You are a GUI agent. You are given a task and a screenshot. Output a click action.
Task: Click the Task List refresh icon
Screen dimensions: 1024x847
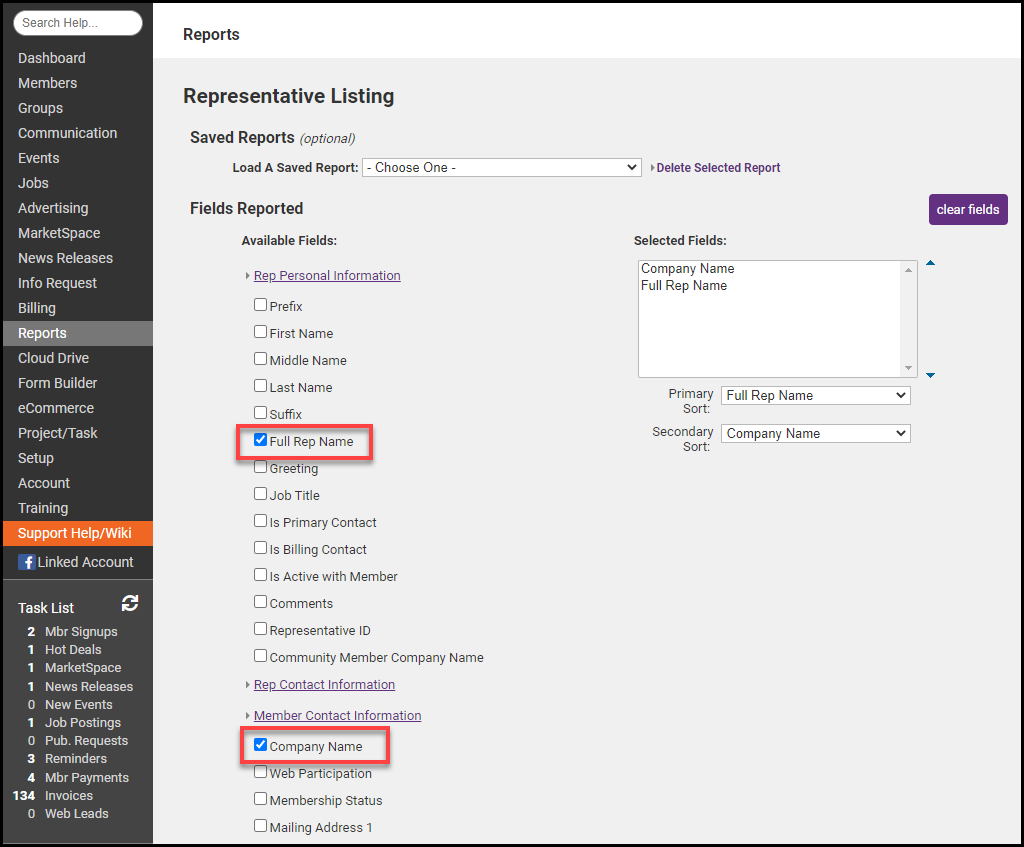click(x=130, y=603)
